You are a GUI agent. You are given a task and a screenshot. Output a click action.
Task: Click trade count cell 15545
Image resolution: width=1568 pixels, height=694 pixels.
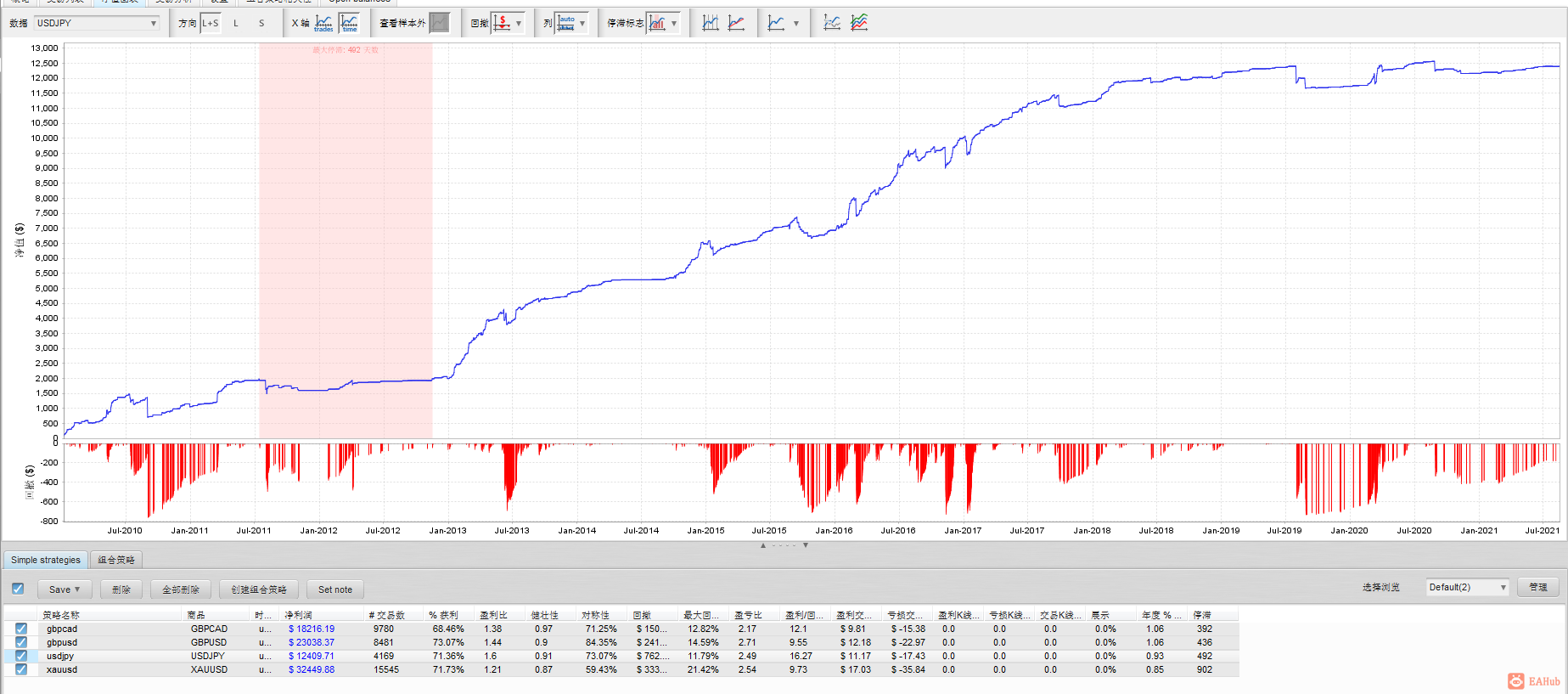point(386,670)
